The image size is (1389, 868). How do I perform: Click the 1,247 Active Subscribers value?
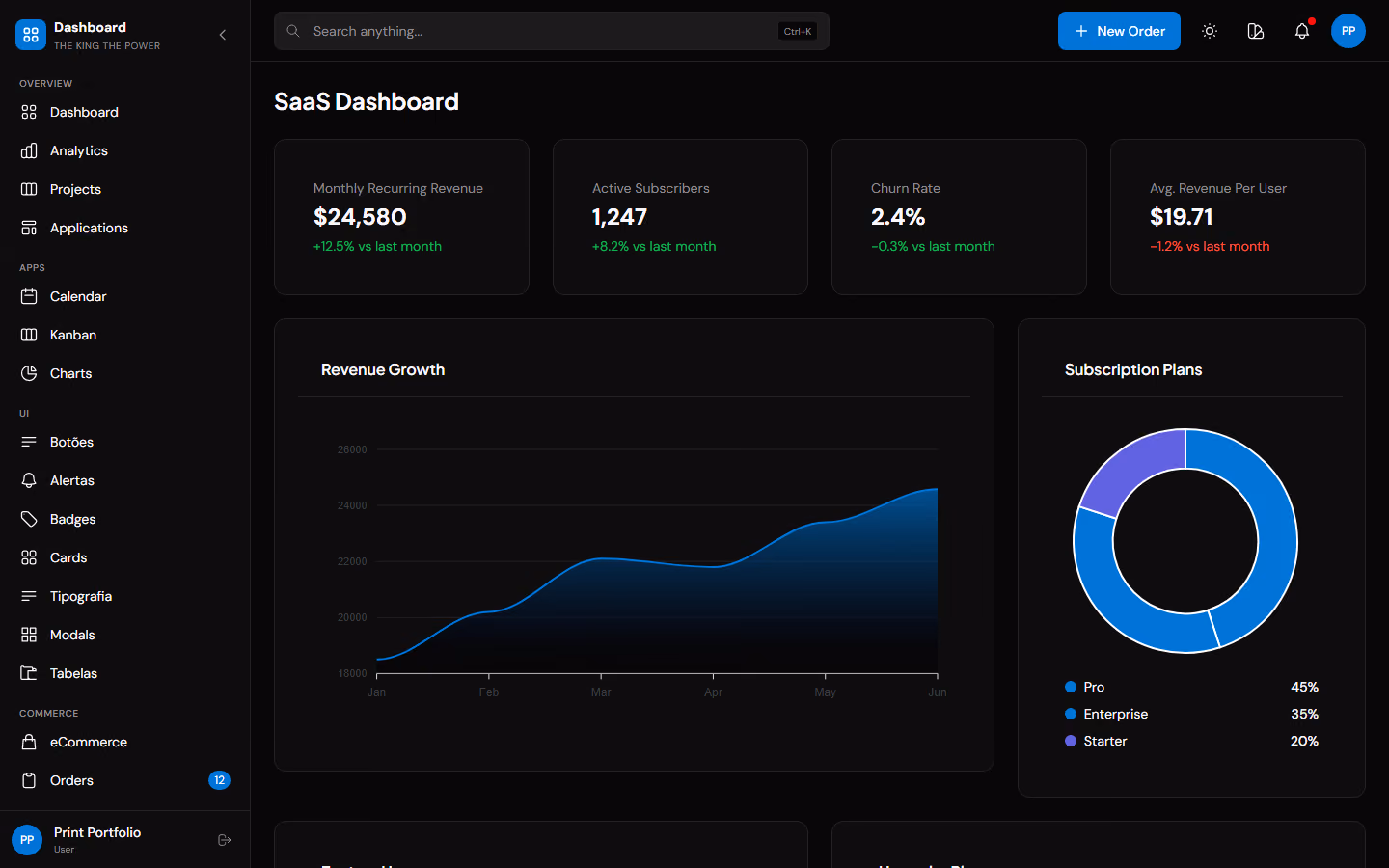[619, 217]
